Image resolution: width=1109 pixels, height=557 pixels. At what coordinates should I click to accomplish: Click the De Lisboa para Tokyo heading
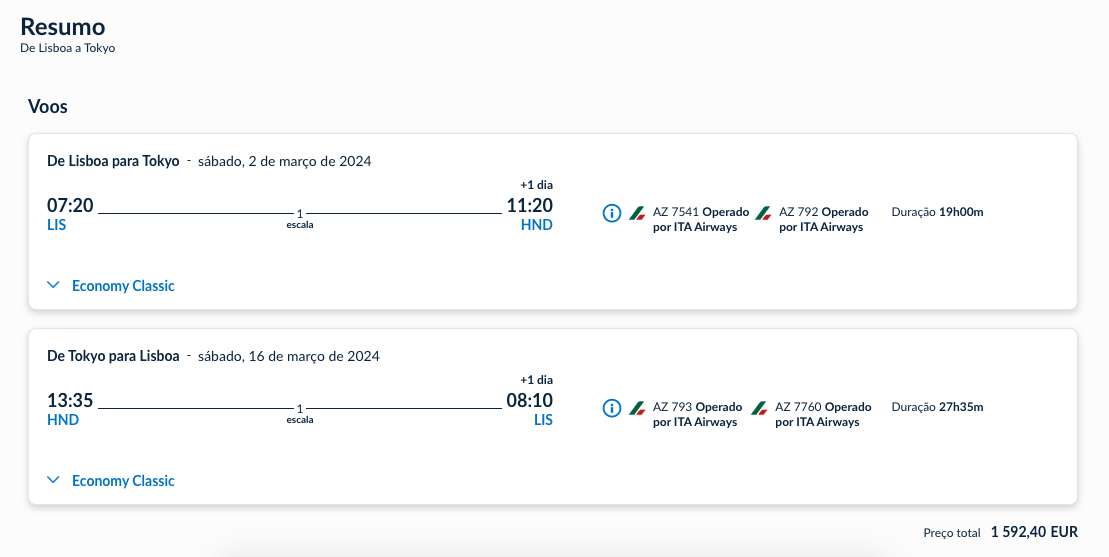[113, 161]
